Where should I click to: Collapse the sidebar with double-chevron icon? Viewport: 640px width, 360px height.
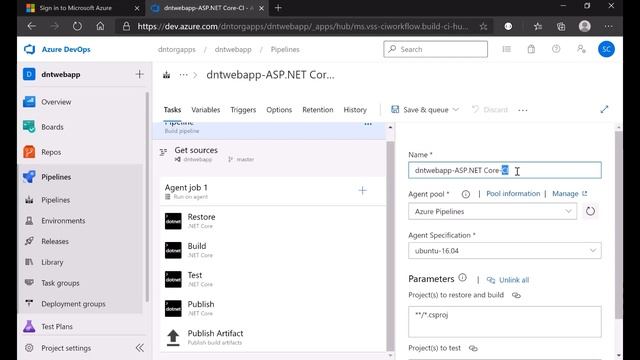point(140,348)
